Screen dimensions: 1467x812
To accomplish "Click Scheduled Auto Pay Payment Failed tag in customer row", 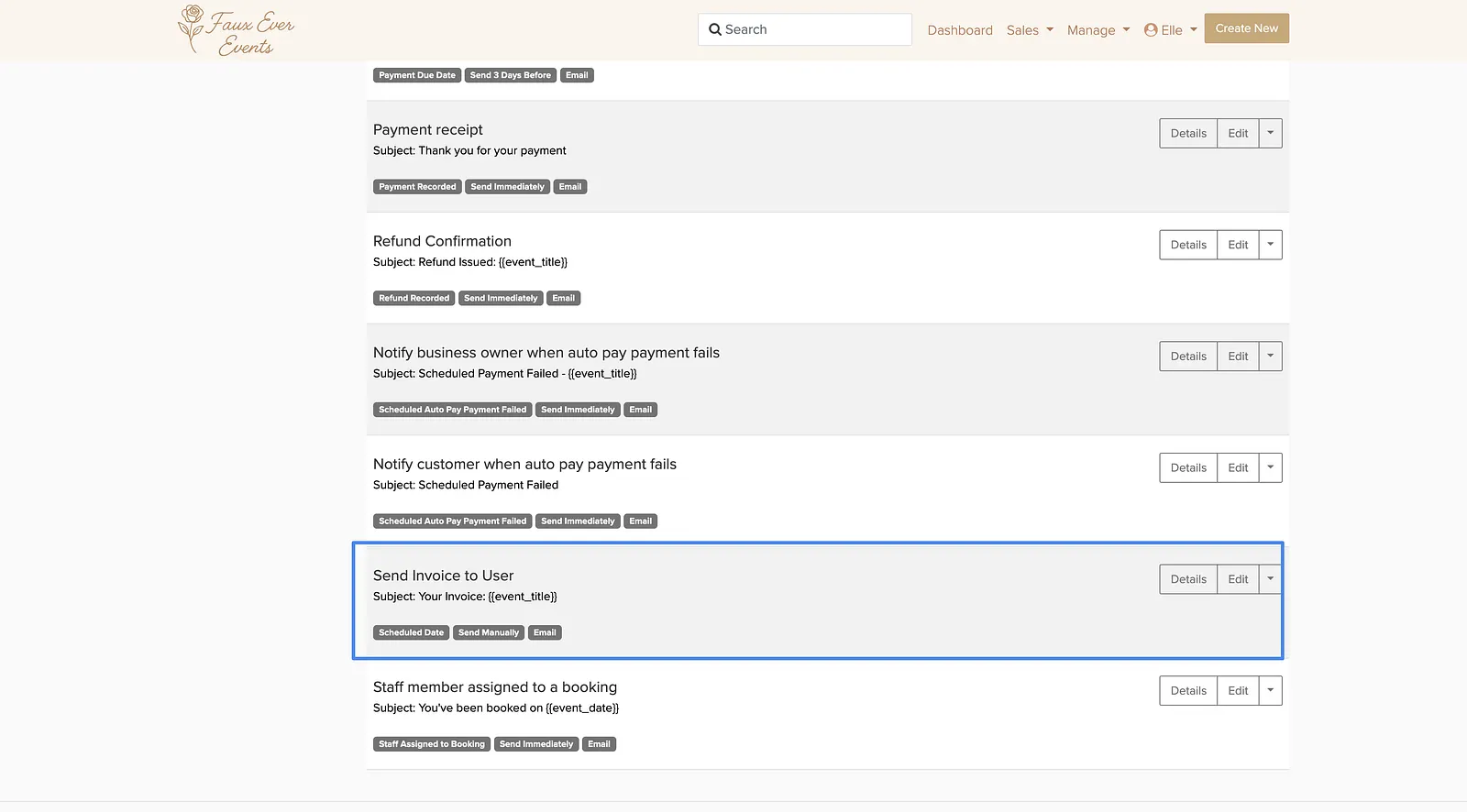I will 453,521.
